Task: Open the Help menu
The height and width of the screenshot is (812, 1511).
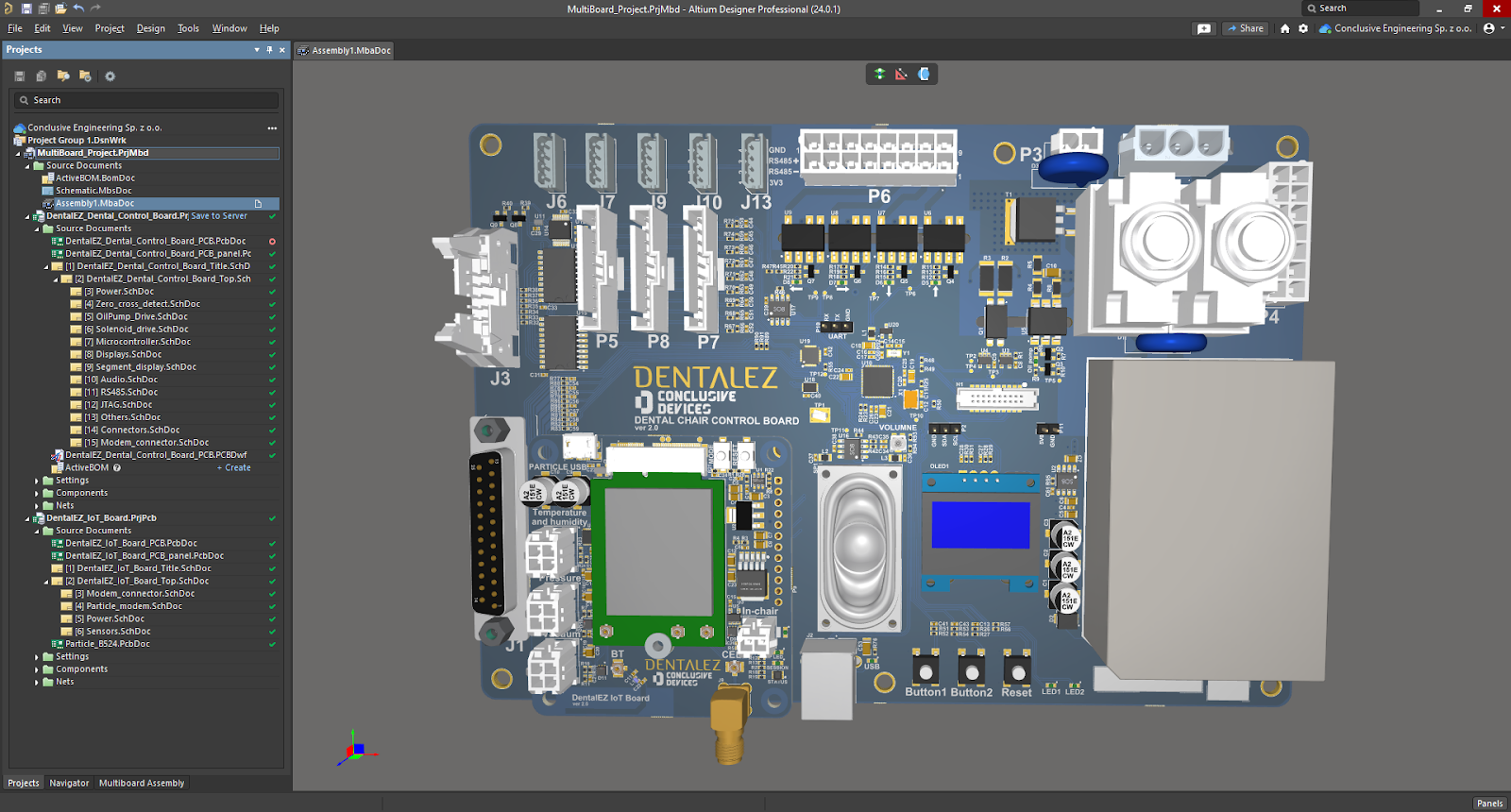Action: pyautogui.click(x=269, y=28)
